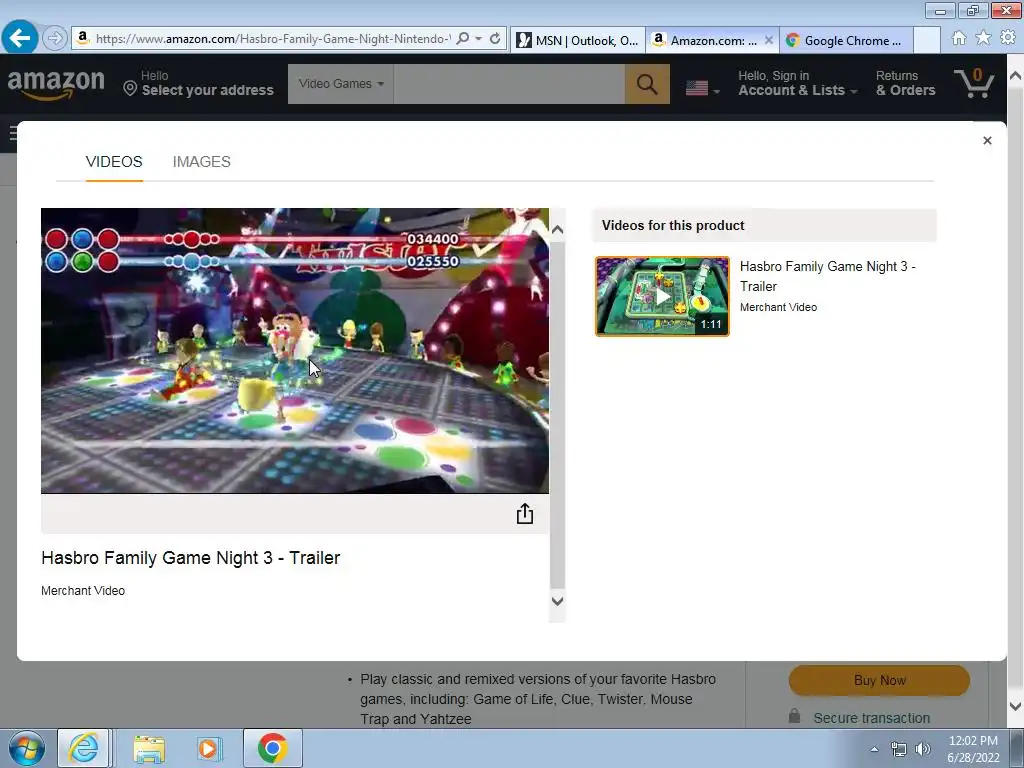Click the taskbar clock showing 12:02 PM
Screen dimensions: 1024x768
click(973, 749)
